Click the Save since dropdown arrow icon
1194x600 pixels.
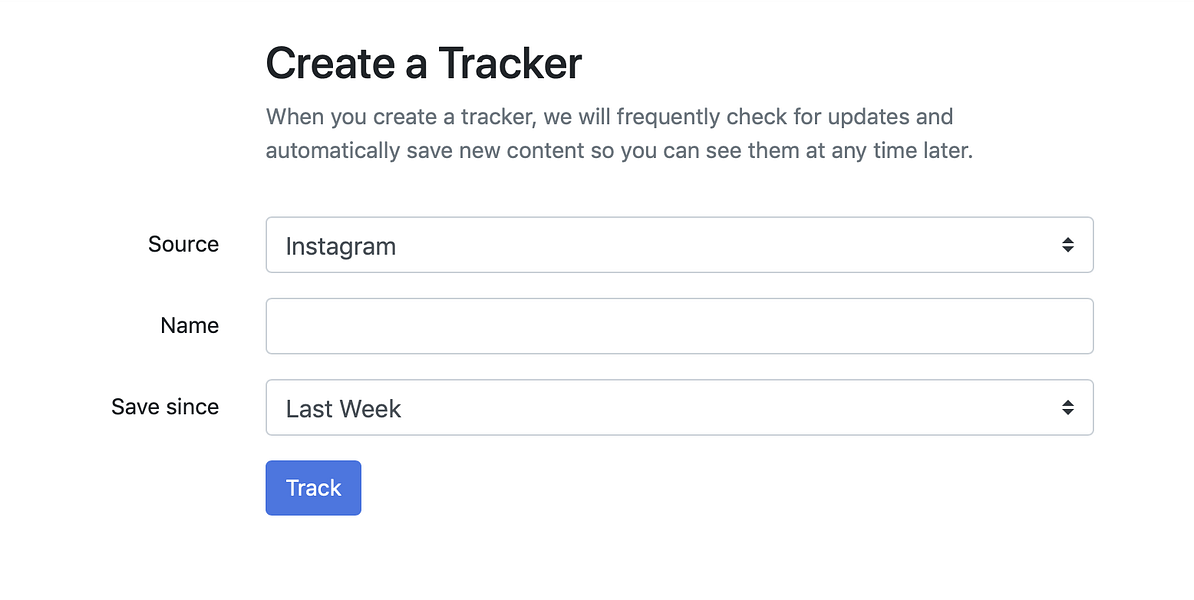click(1068, 407)
